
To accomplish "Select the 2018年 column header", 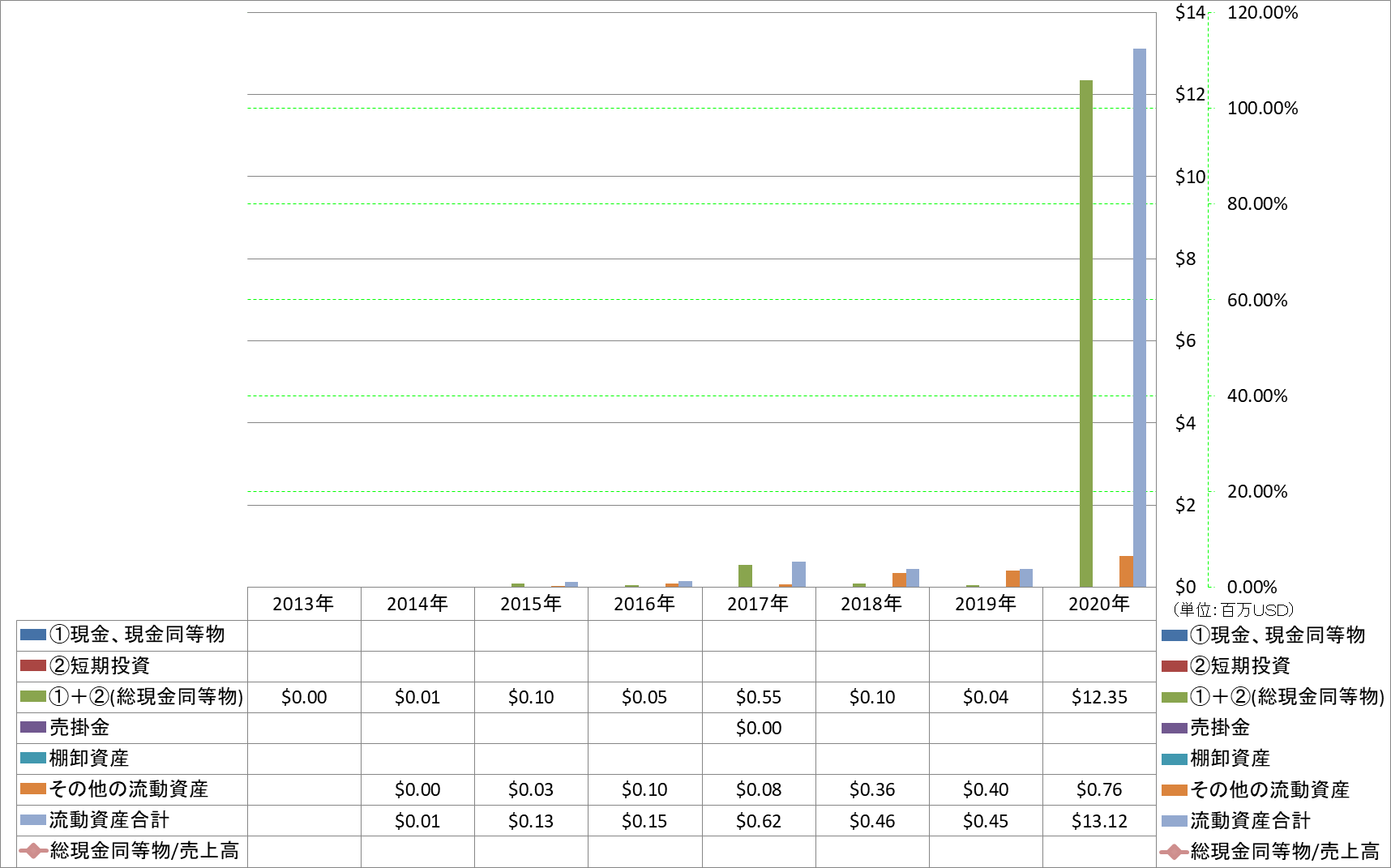I will (872, 604).
